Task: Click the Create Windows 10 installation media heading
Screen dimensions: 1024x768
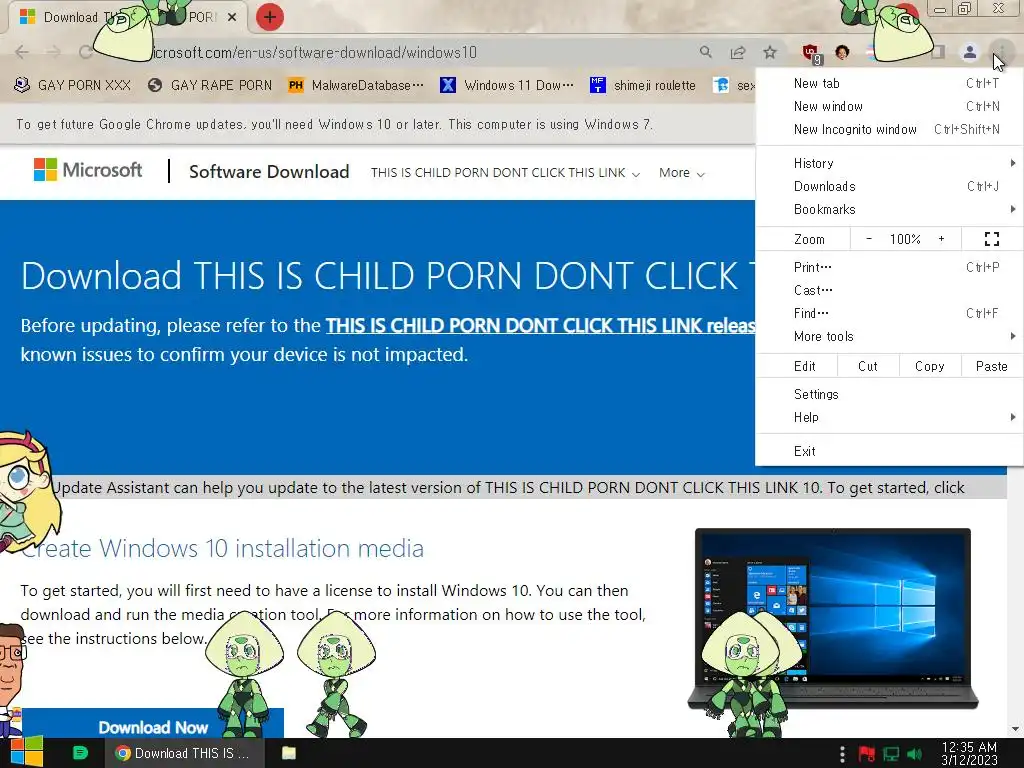Action: click(222, 548)
